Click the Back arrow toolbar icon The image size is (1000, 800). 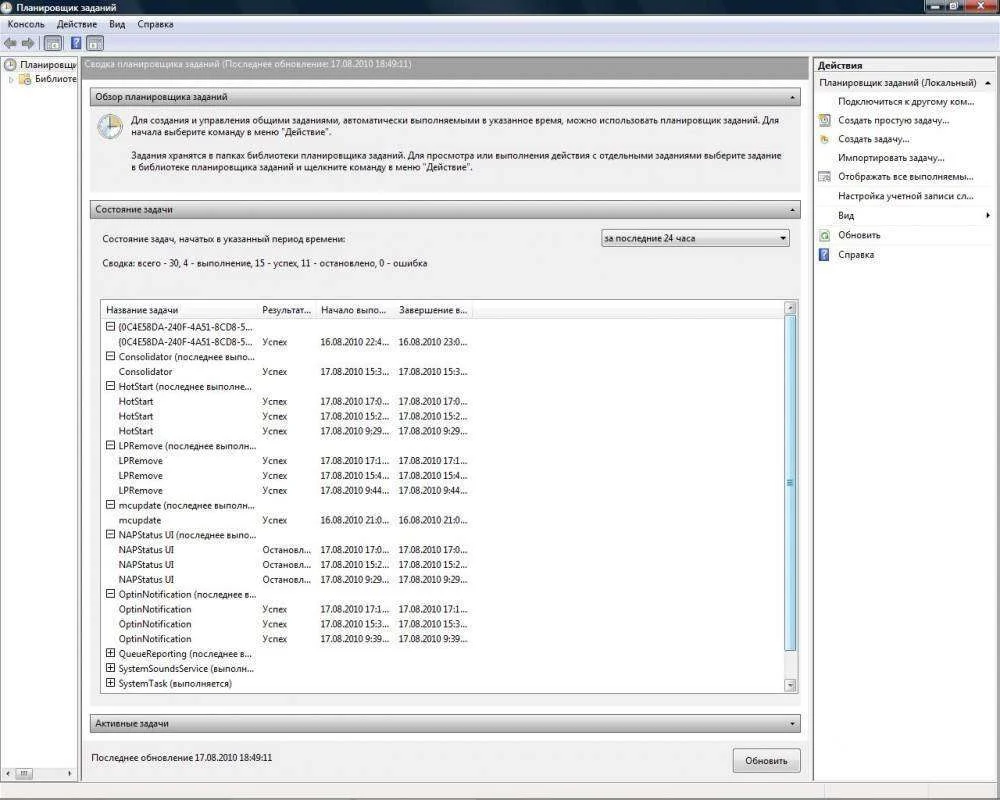[10, 43]
